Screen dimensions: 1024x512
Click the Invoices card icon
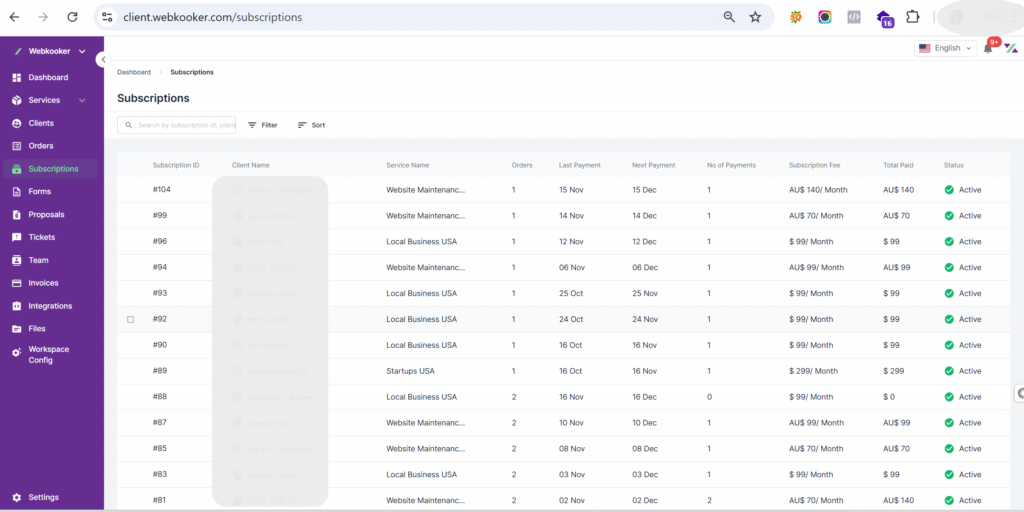click(x=17, y=283)
